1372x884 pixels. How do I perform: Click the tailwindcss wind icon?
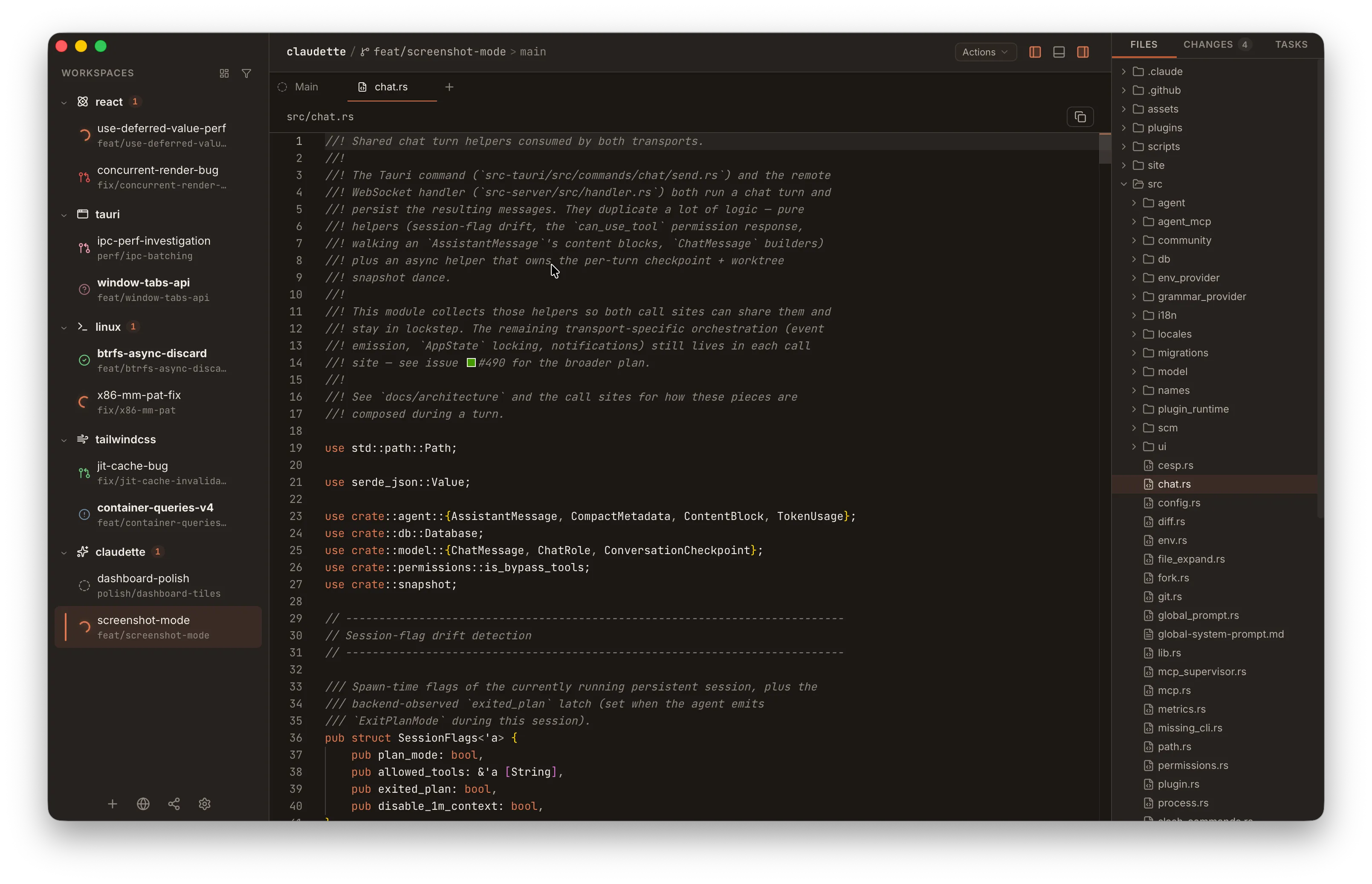(83, 439)
